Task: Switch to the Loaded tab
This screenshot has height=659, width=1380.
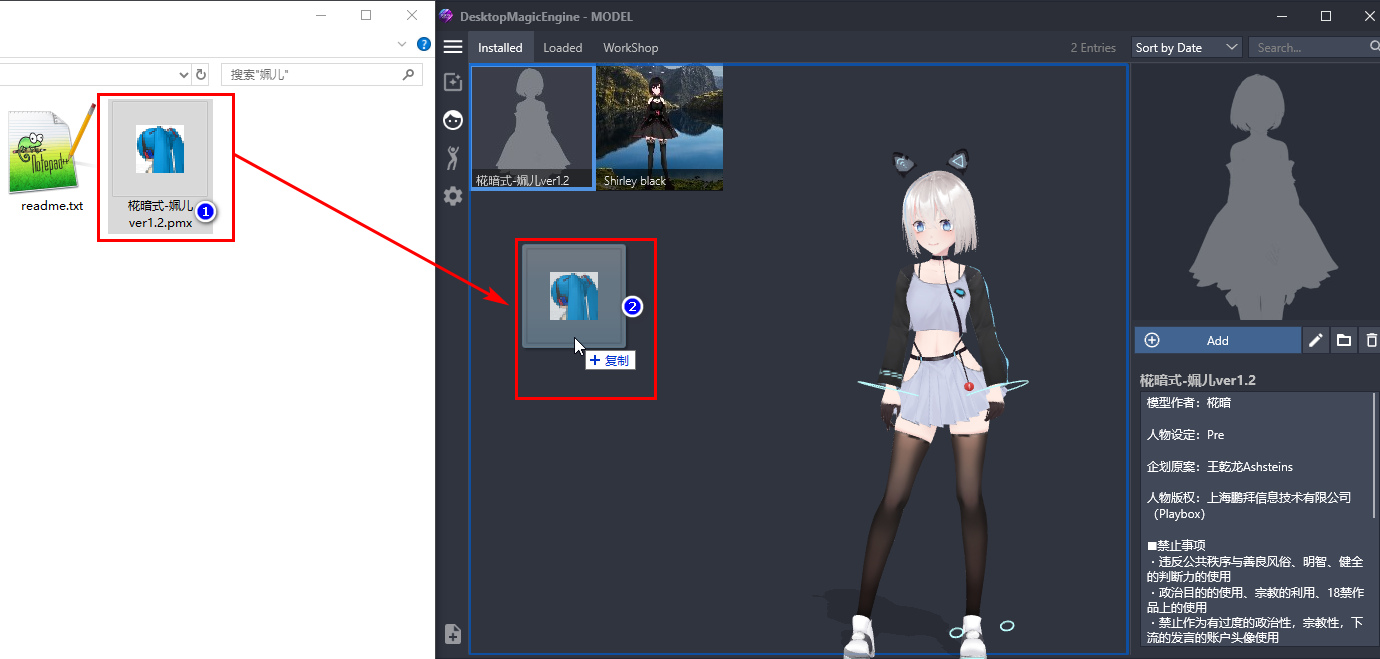Action: point(563,47)
